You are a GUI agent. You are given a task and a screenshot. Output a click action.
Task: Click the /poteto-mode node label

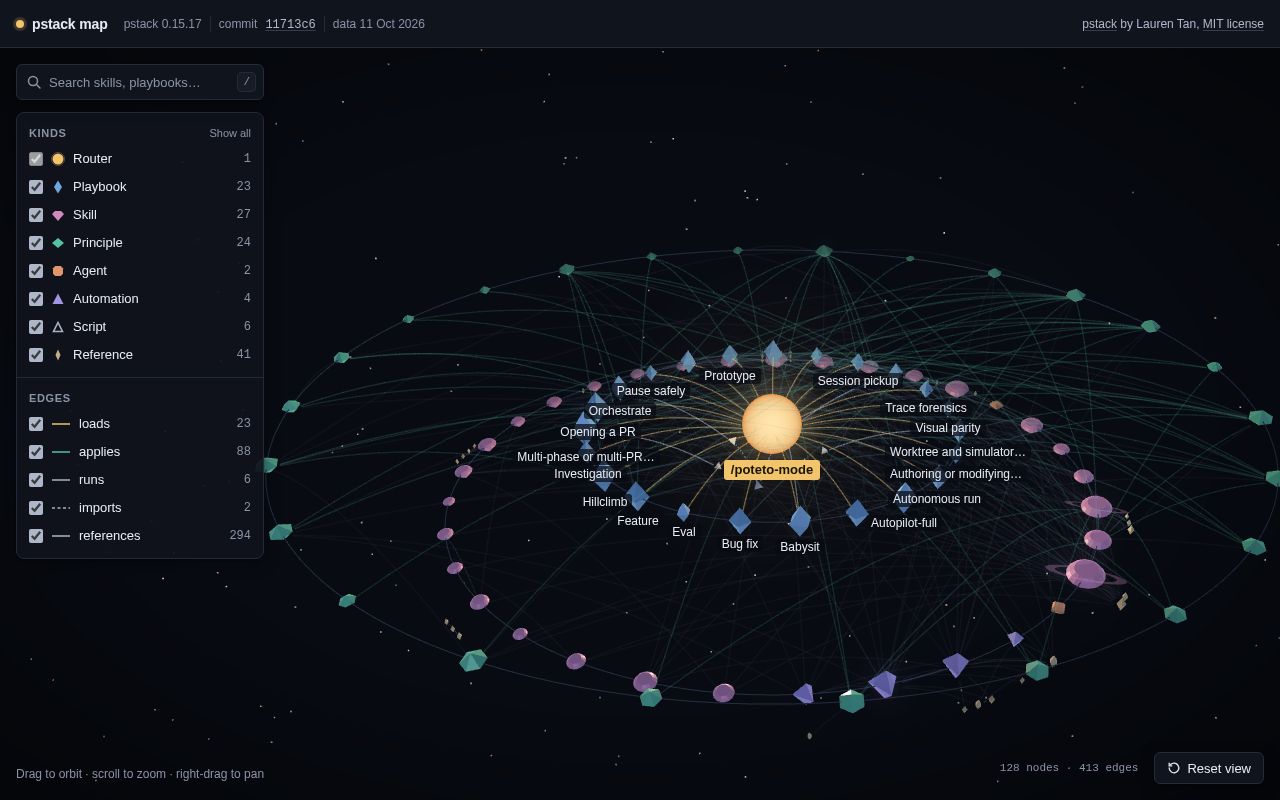pyautogui.click(x=772, y=470)
